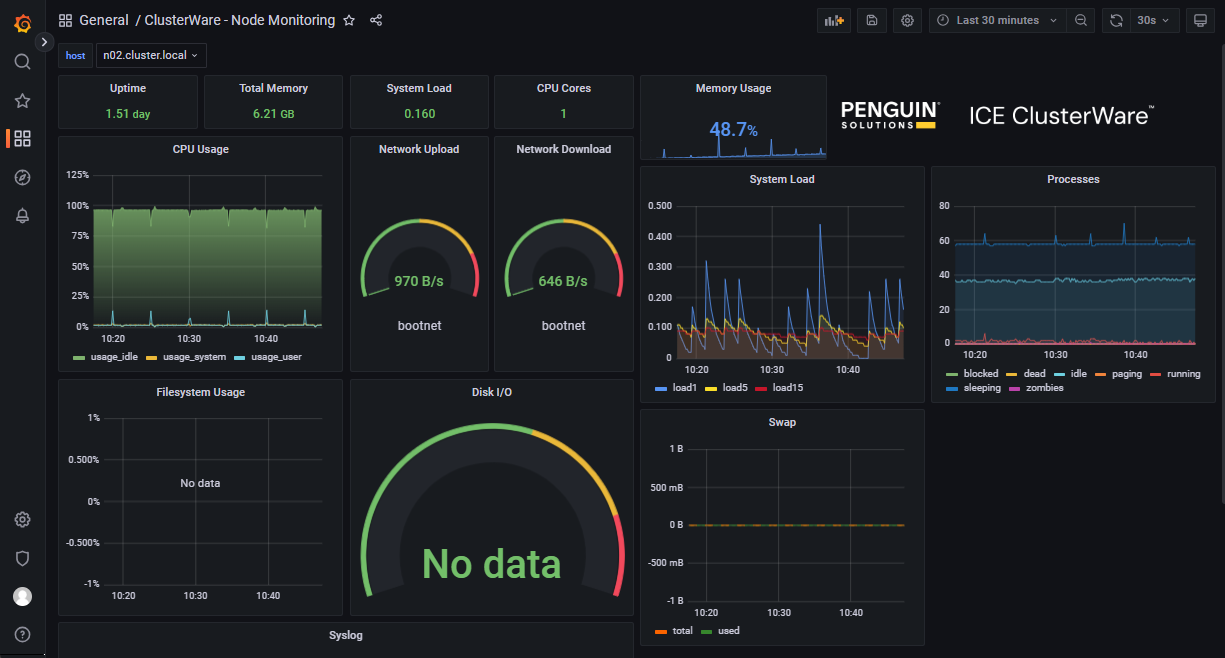Enable kiosk mode with the monitor icon
Image resolution: width=1225 pixels, height=658 pixels.
[1200, 20]
